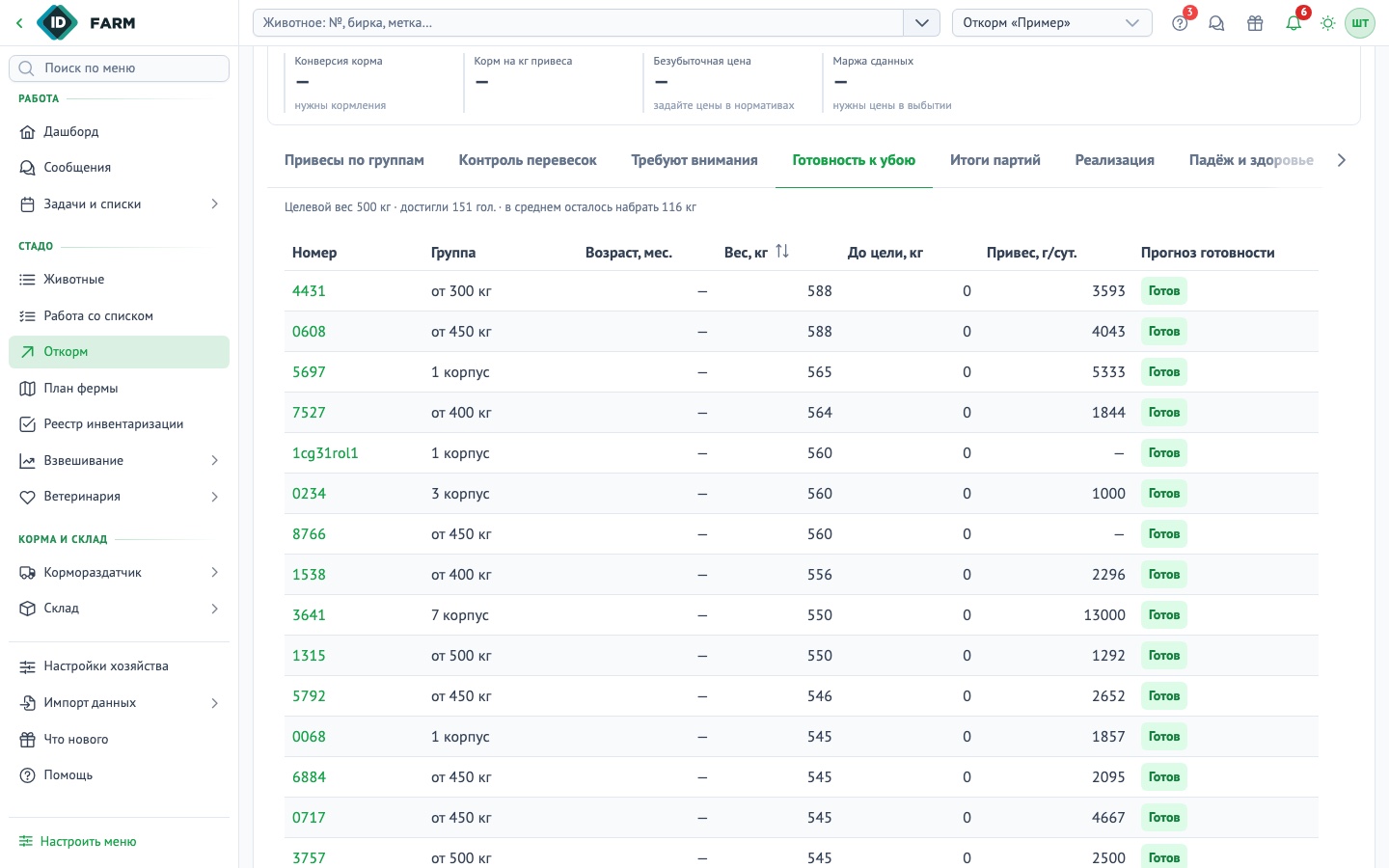Switch to Контроль перевесок tab
The height and width of the screenshot is (868, 1389).
tap(528, 160)
